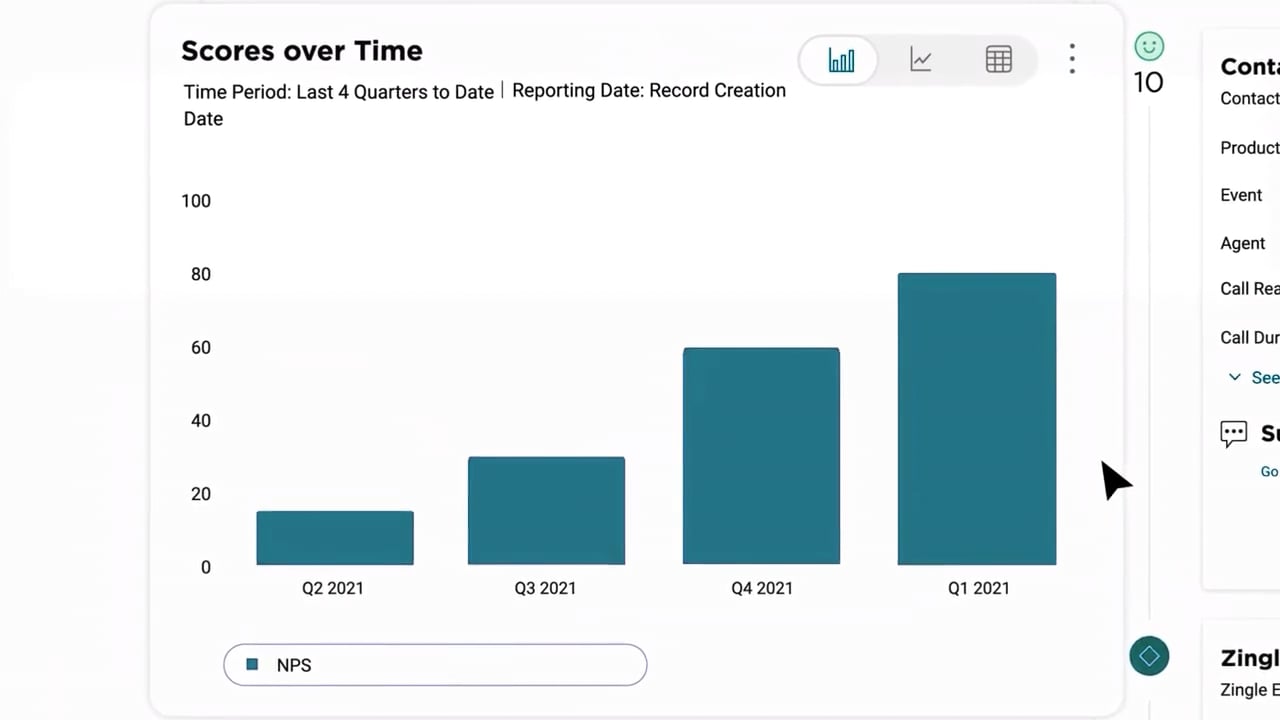Switch to the bar chart view
This screenshot has height=720, width=1280.
[841, 60]
